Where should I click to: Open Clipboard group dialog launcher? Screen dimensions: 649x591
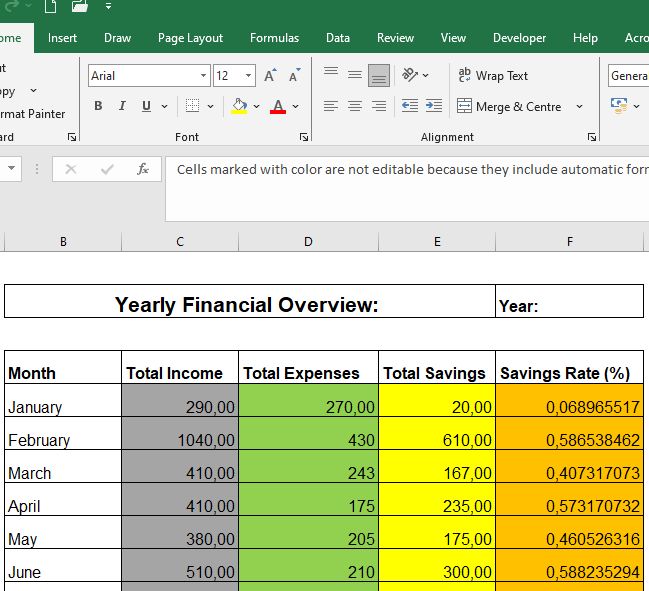pyautogui.click(x=72, y=137)
